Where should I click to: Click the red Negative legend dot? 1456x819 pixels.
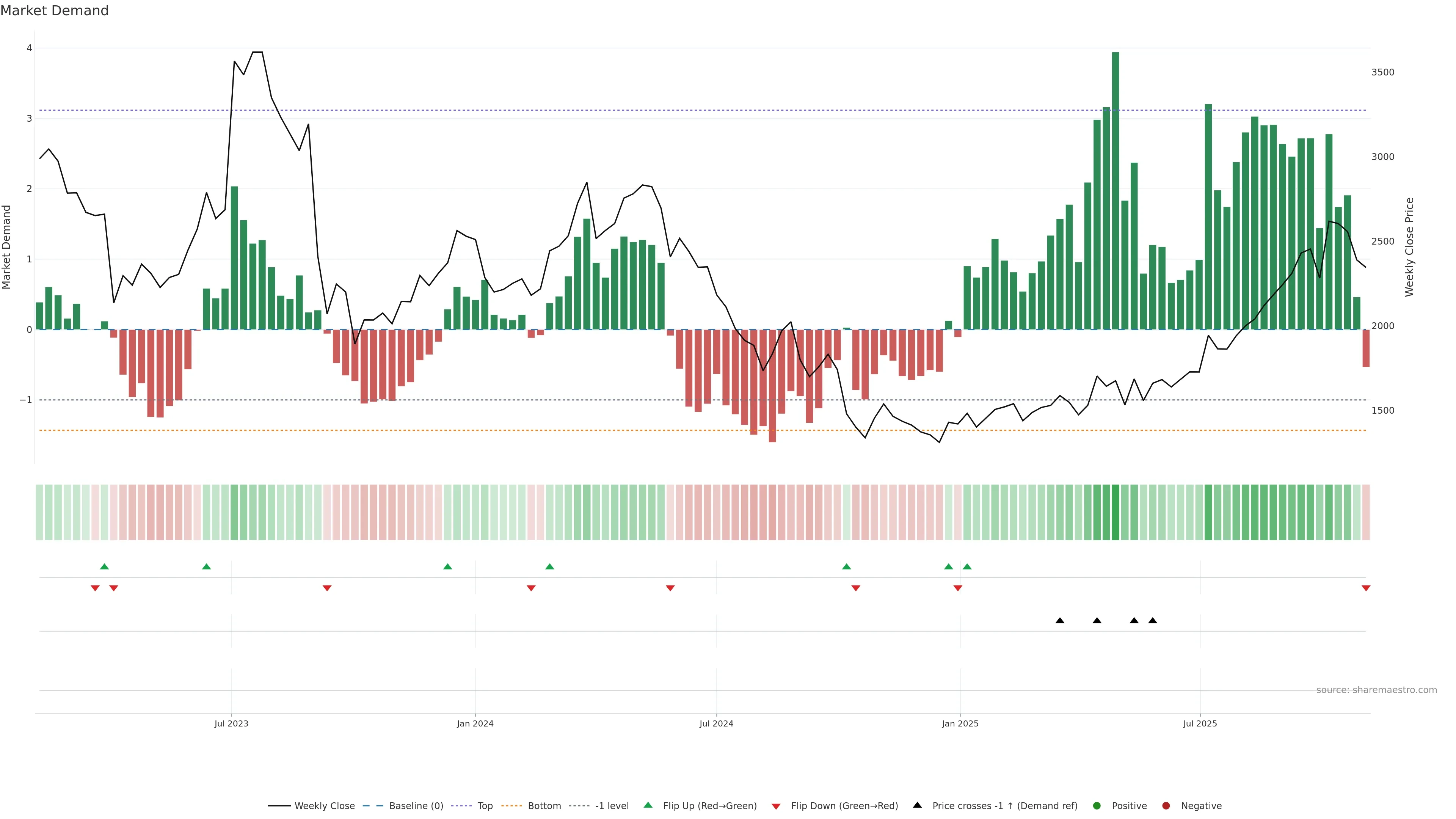coord(1166,805)
